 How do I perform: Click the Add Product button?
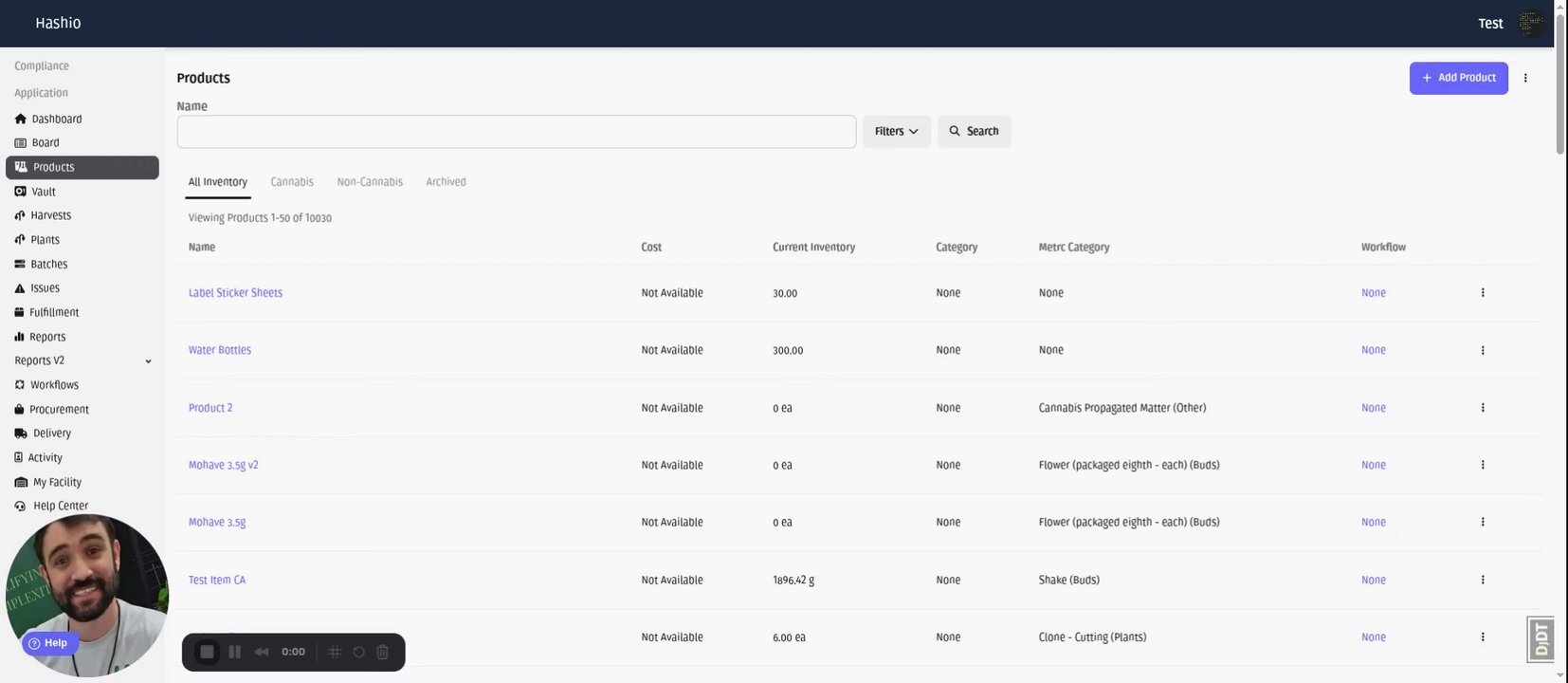pos(1459,78)
